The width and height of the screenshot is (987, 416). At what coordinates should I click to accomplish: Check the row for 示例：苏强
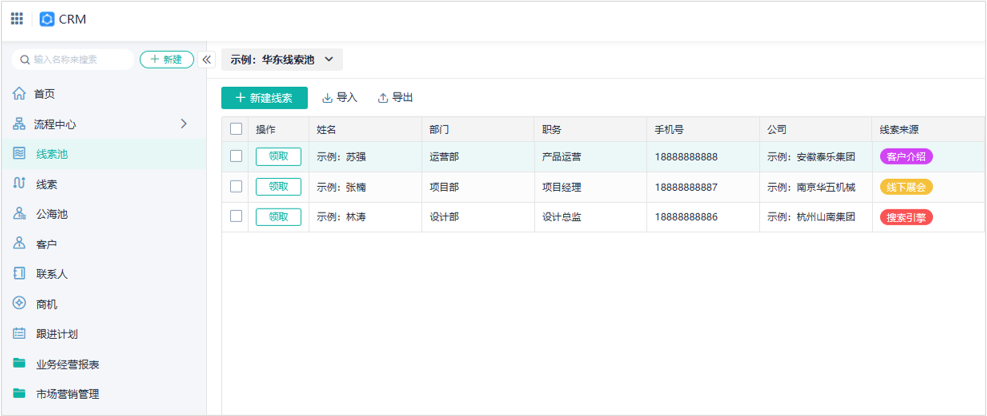236,156
